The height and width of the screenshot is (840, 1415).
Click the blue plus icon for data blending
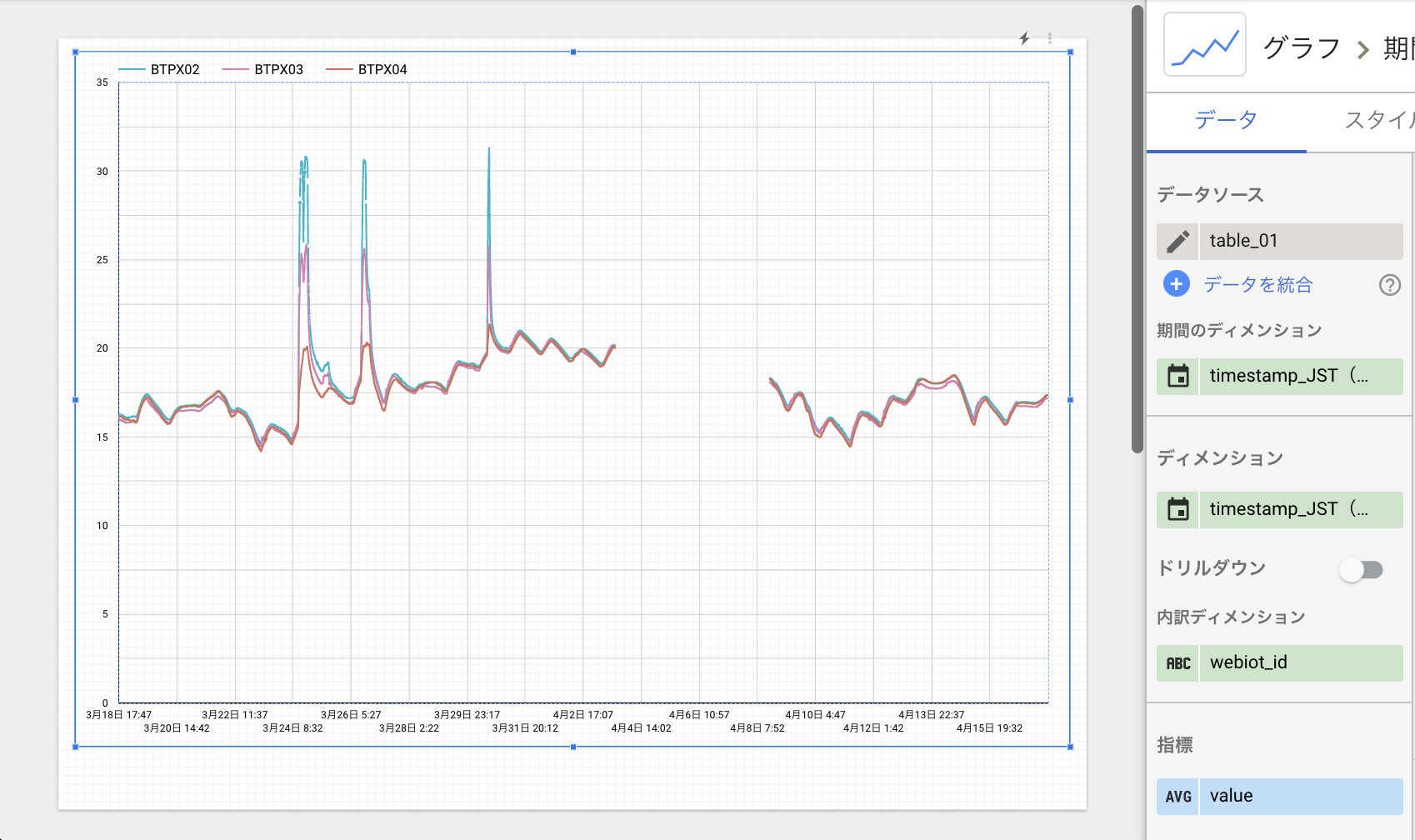coord(1176,284)
